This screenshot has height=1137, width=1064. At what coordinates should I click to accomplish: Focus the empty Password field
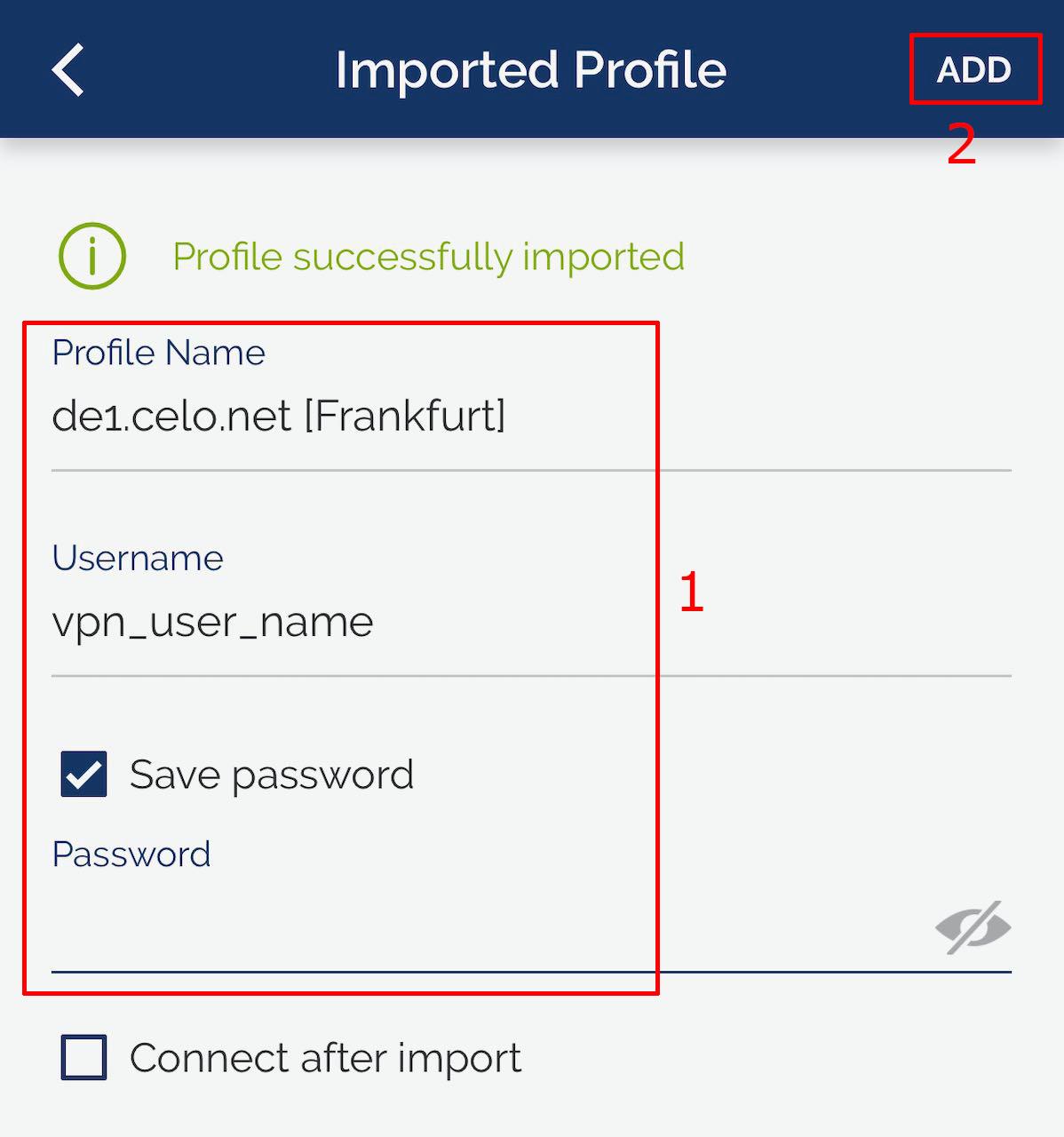355,933
